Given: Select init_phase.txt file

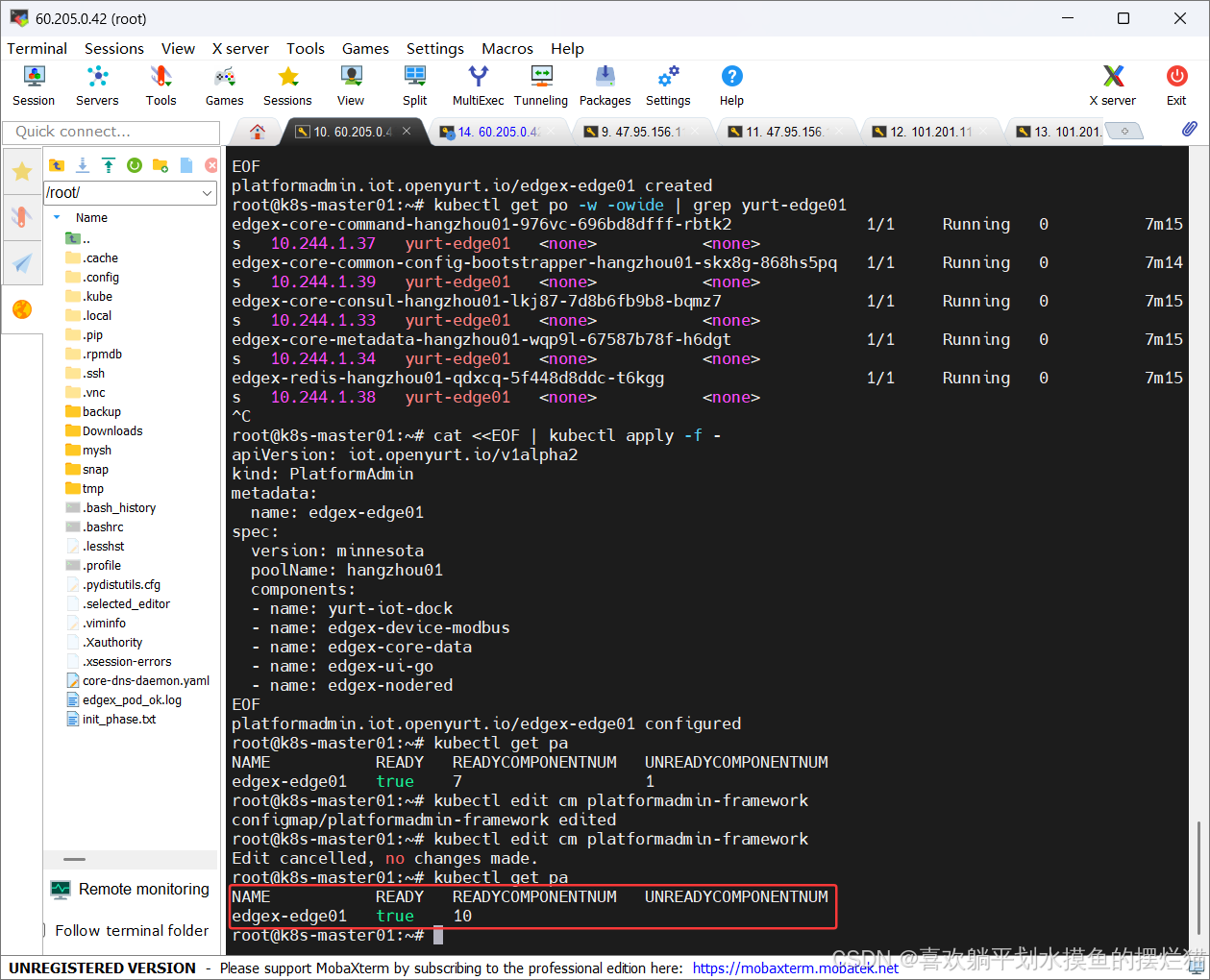Looking at the screenshot, I should [118, 719].
